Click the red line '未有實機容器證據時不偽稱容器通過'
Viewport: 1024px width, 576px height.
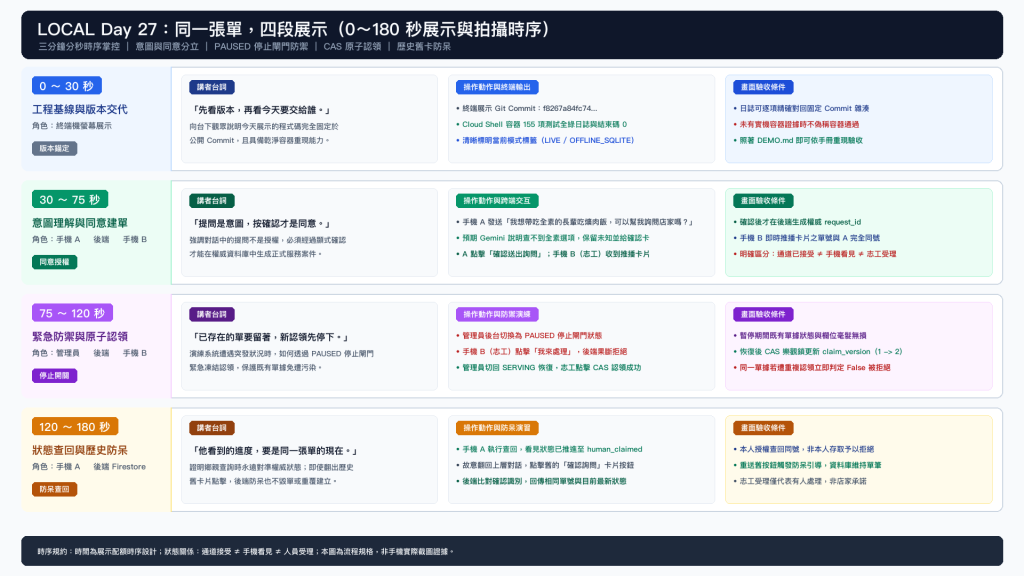(x=796, y=124)
